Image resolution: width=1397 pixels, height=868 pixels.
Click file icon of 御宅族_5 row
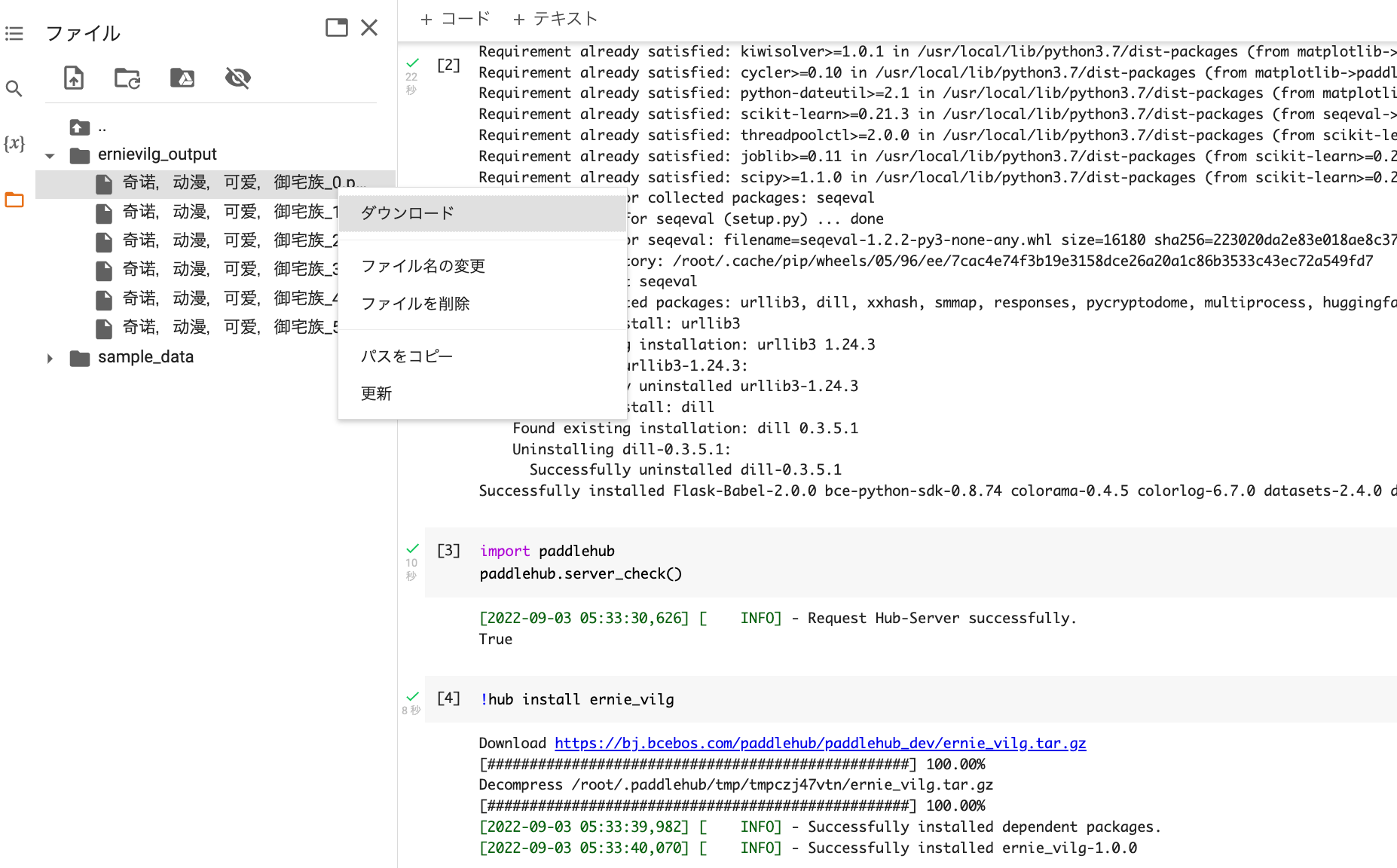pyautogui.click(x=104, y=329)
